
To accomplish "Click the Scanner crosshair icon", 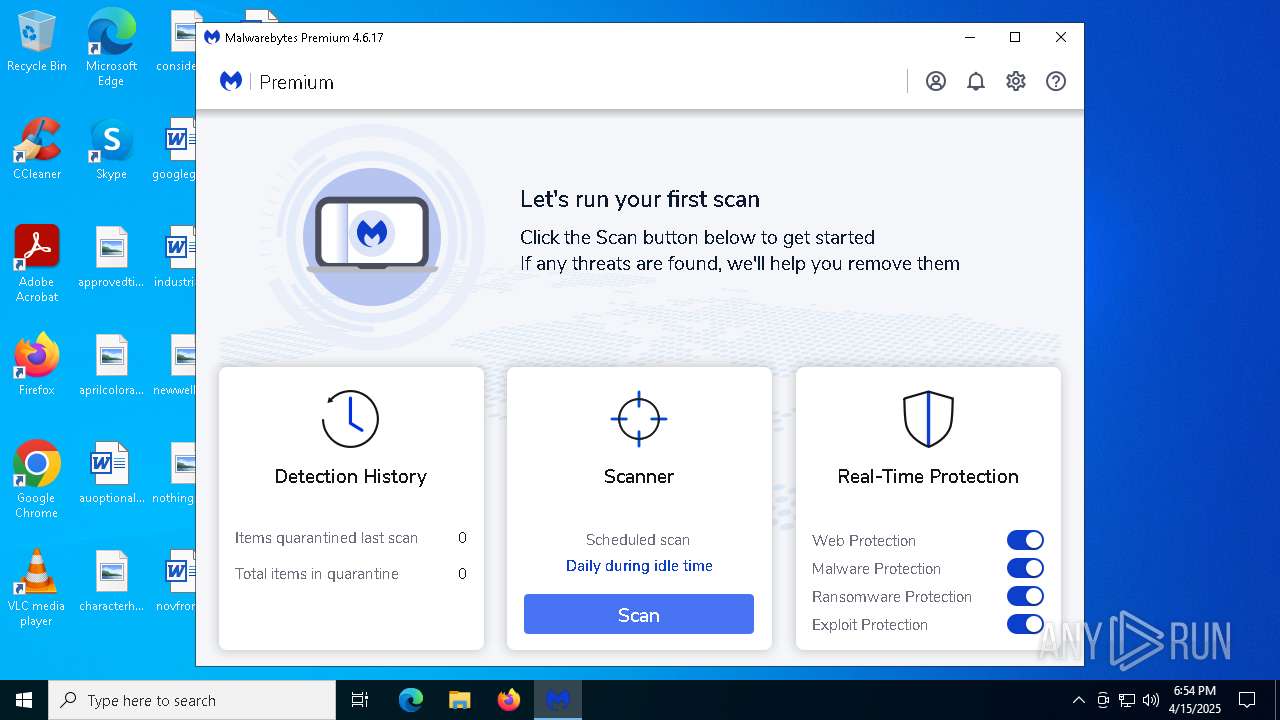I will (x=639, y=418).
